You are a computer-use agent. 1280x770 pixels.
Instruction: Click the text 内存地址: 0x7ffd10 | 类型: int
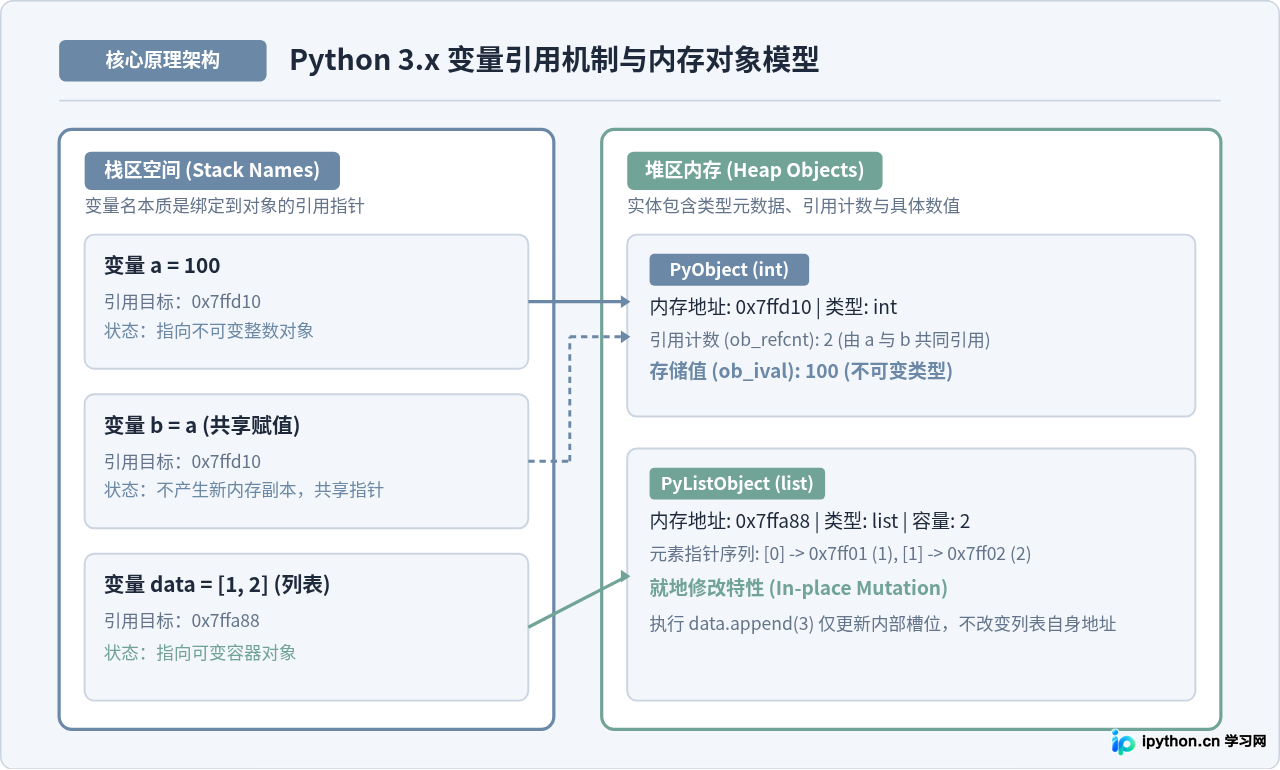click(774, 307)
